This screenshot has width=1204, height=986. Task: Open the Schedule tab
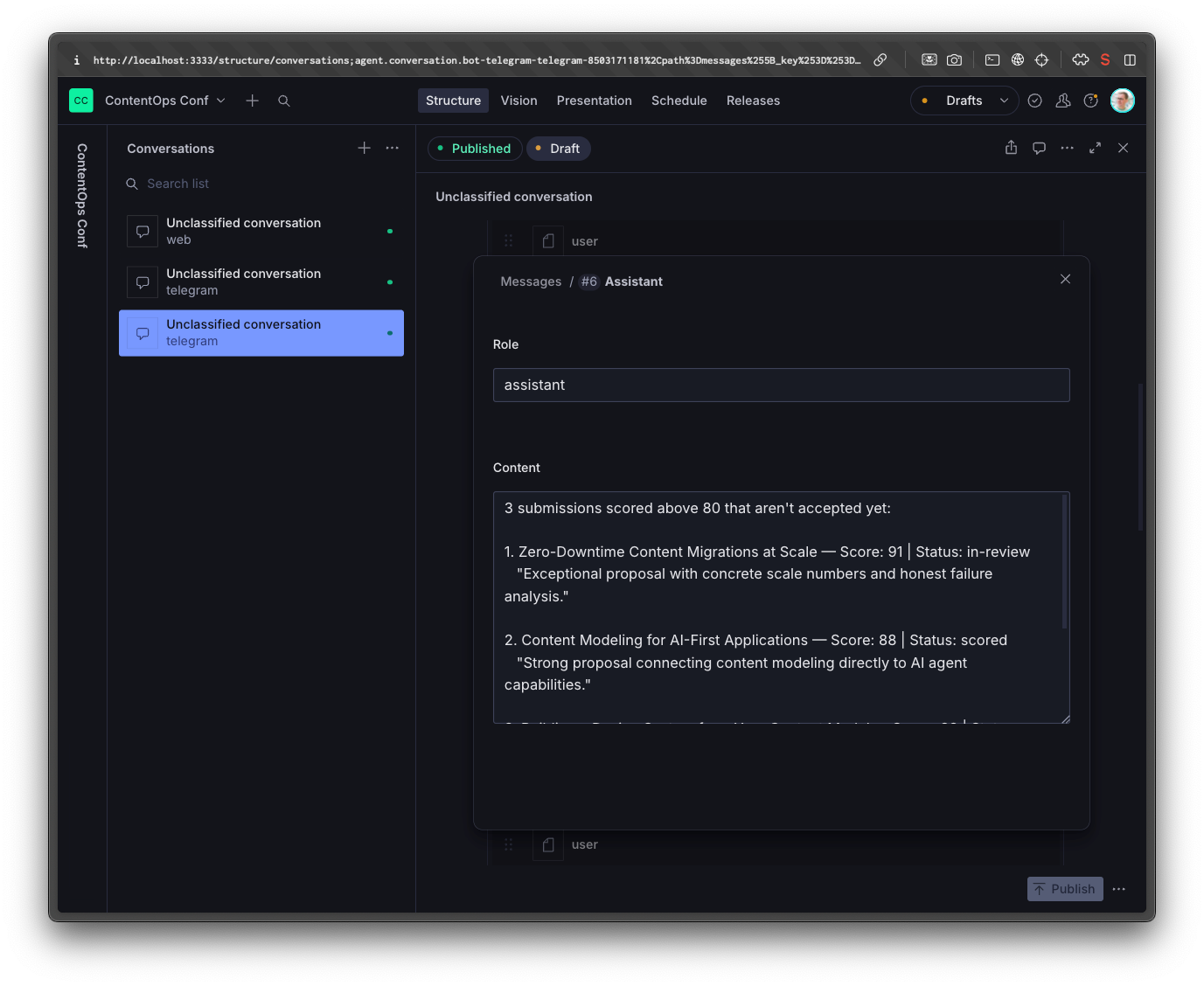click(679, 101)
